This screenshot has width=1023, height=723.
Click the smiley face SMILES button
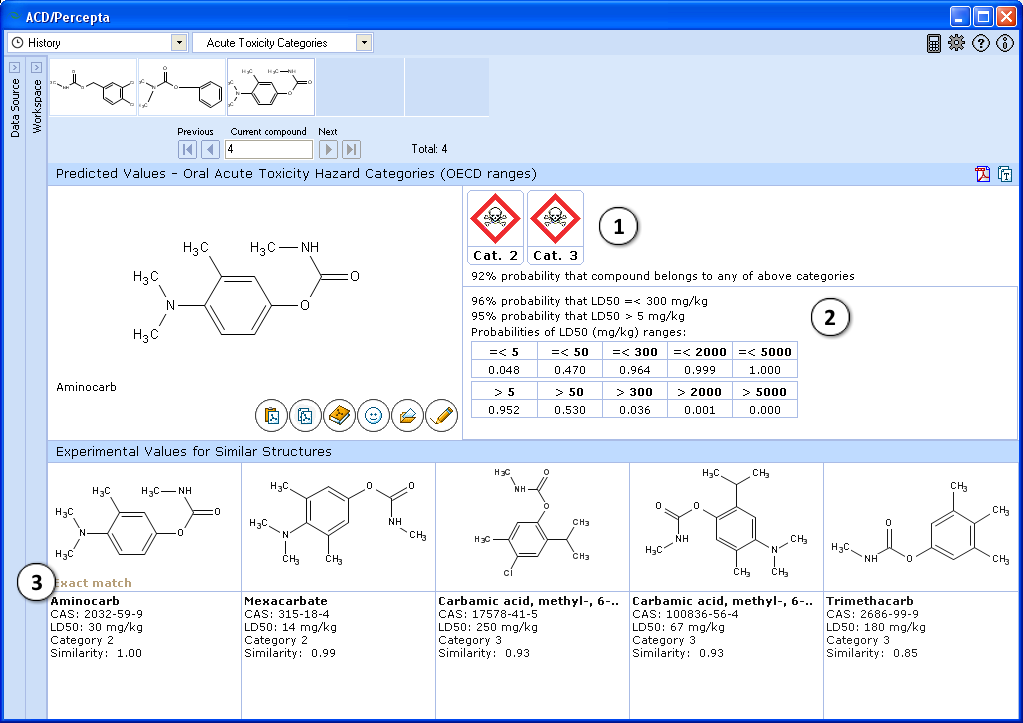pyautogui.click(x=373, y=416)
